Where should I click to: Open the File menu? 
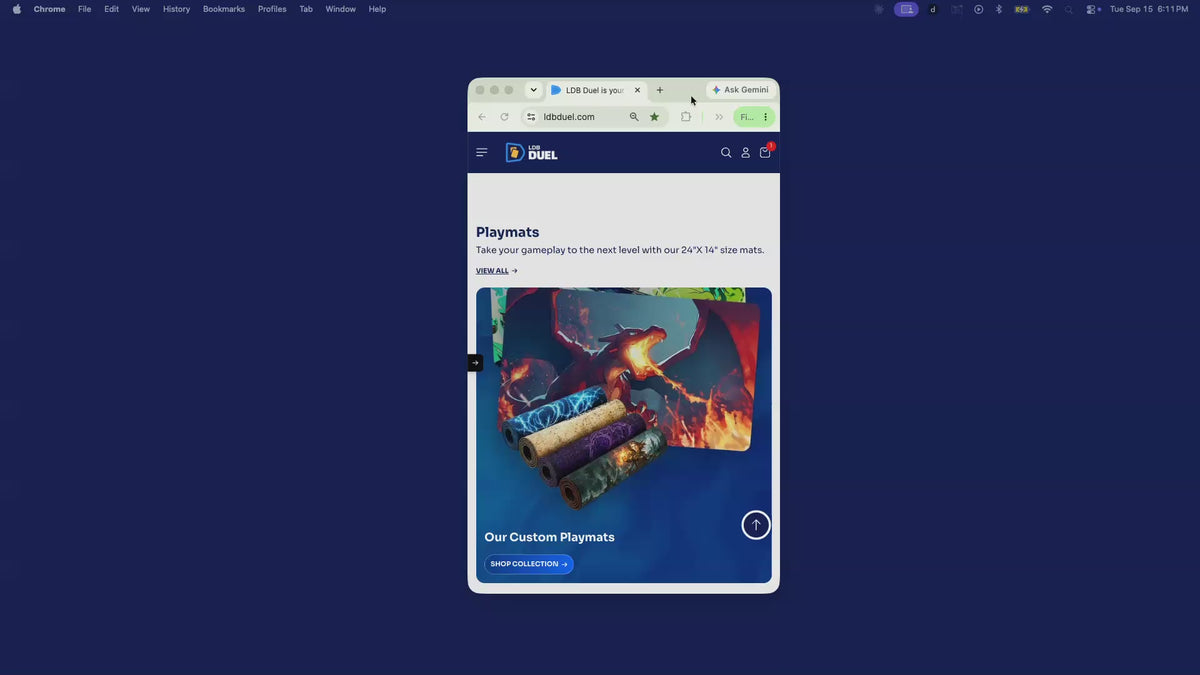[84, 9]
